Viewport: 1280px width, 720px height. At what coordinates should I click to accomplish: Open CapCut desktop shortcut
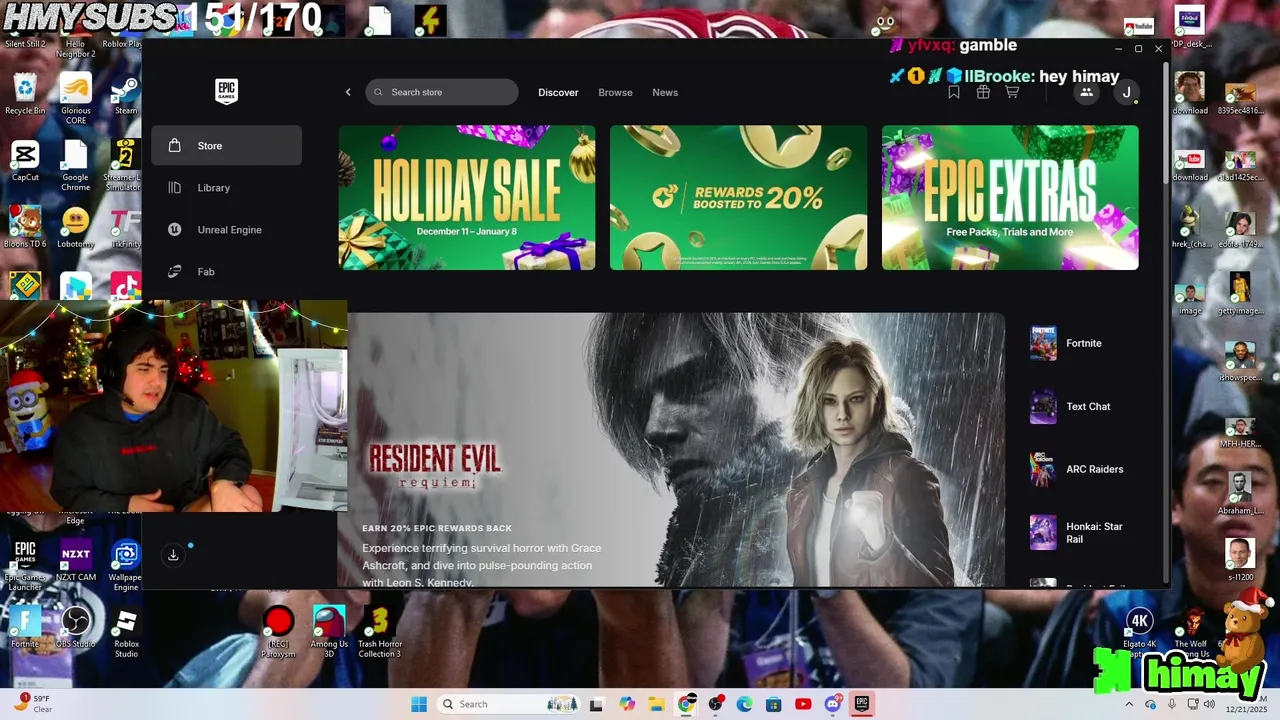(x=25, y=161)
